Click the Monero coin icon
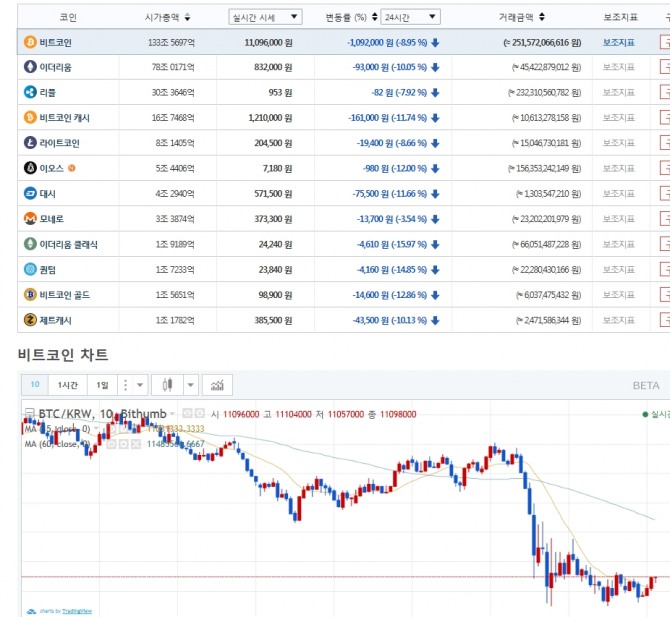This screenshot has width=670, height=617. click(x=30, y=219)
